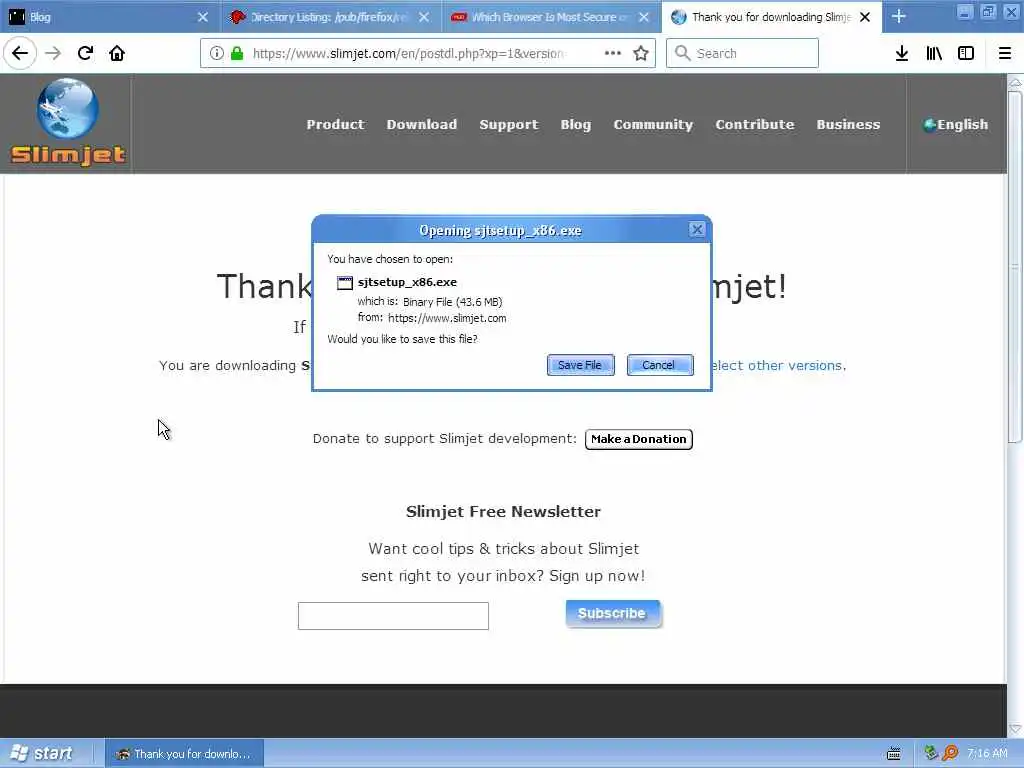Click the sjtsetup_x86.exe filename text
Image resolution: width=1024 pixels, height=768 pixels.
(408, 282)
